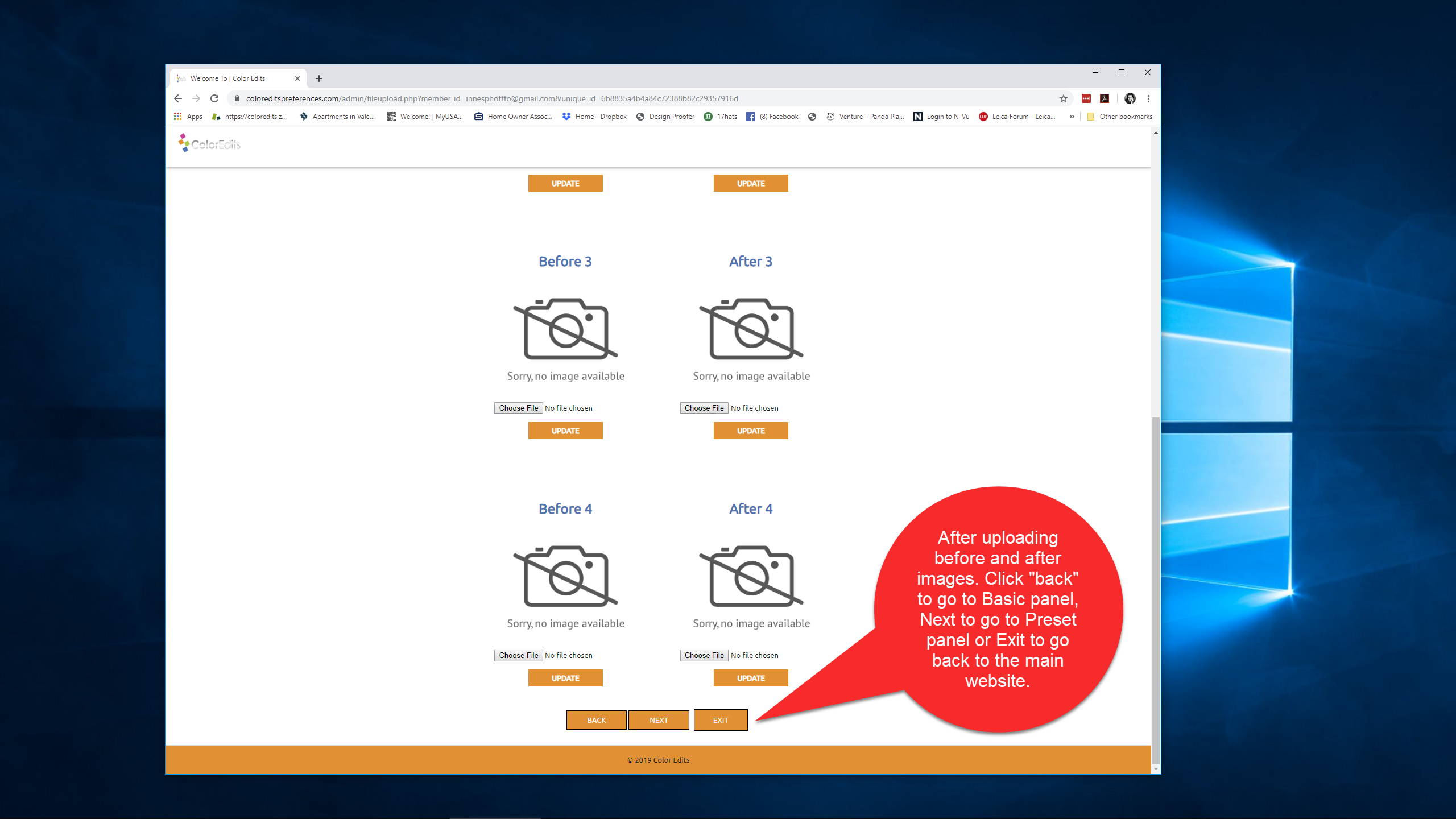1456x819 pixels.
Task: Open the (8) Facebook bookmark
Action: coord(772,117)
